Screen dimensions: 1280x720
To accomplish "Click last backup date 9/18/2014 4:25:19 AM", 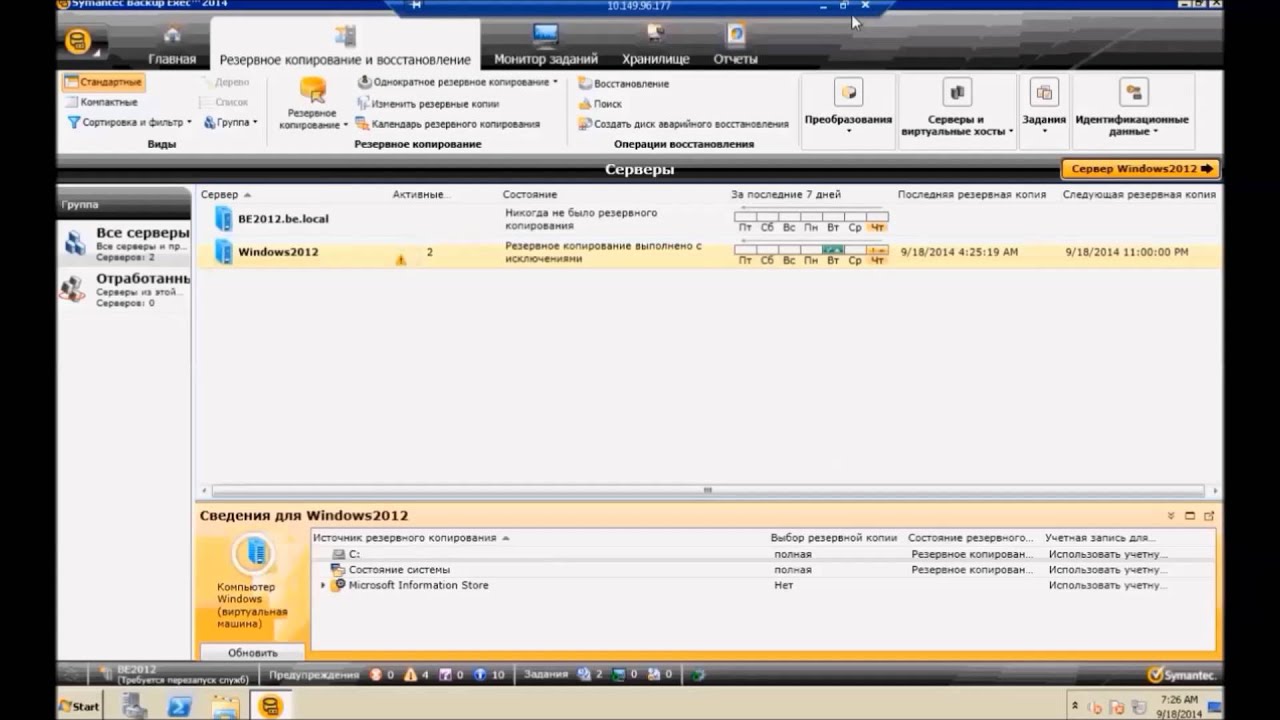I will (x=959, y=252).
